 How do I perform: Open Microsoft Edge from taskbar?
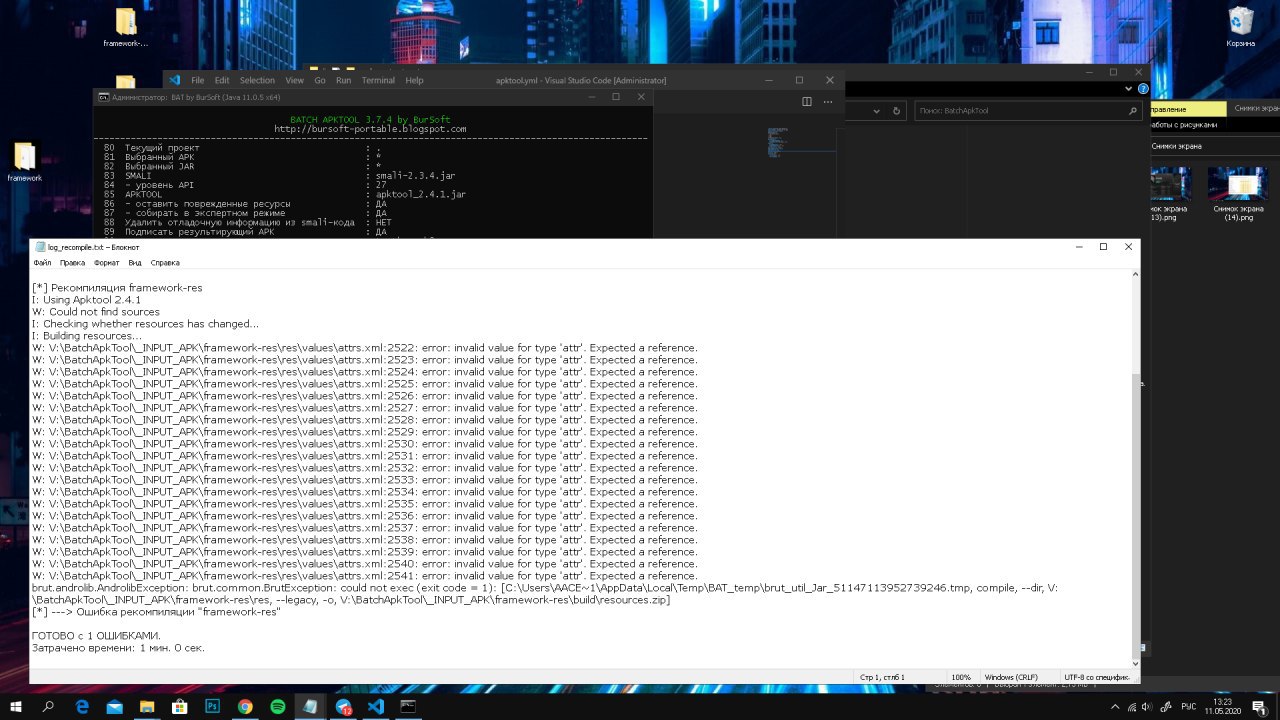[83, 706]
